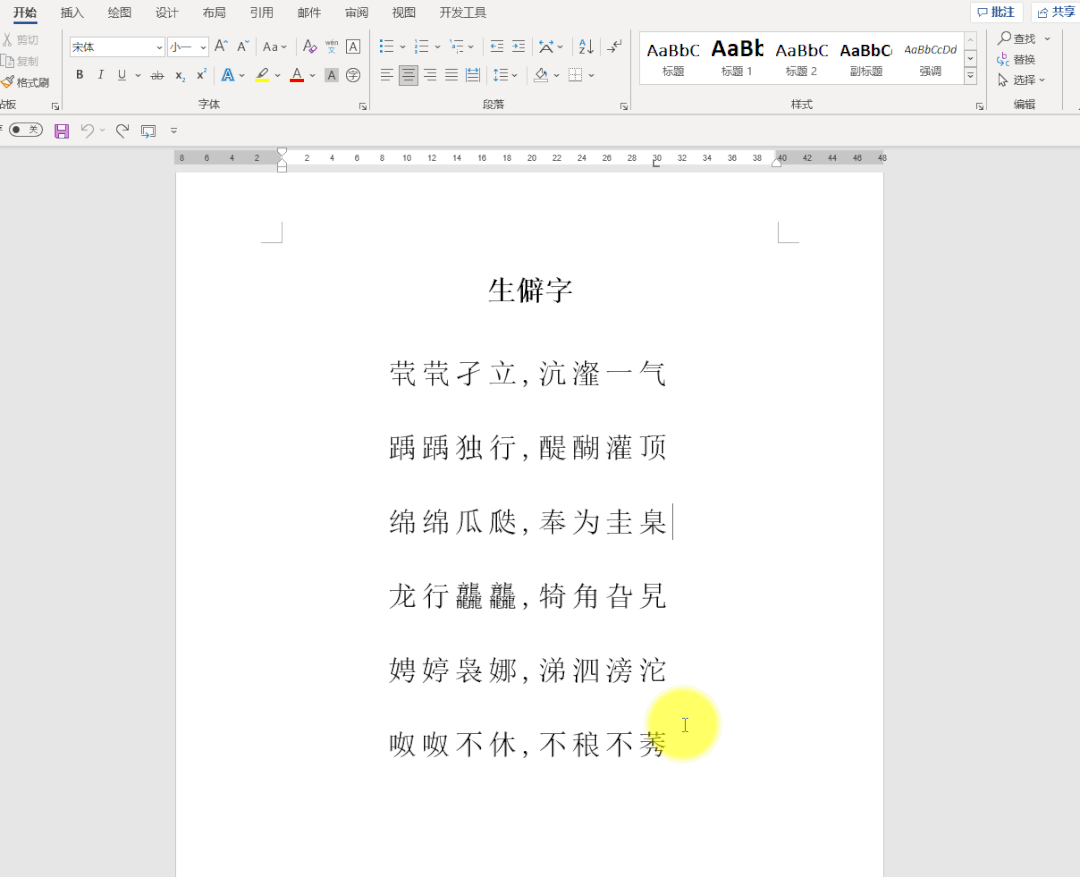1080x877 pixels.
Task: Toggle bold formatting
Action: tap(79, 74)
